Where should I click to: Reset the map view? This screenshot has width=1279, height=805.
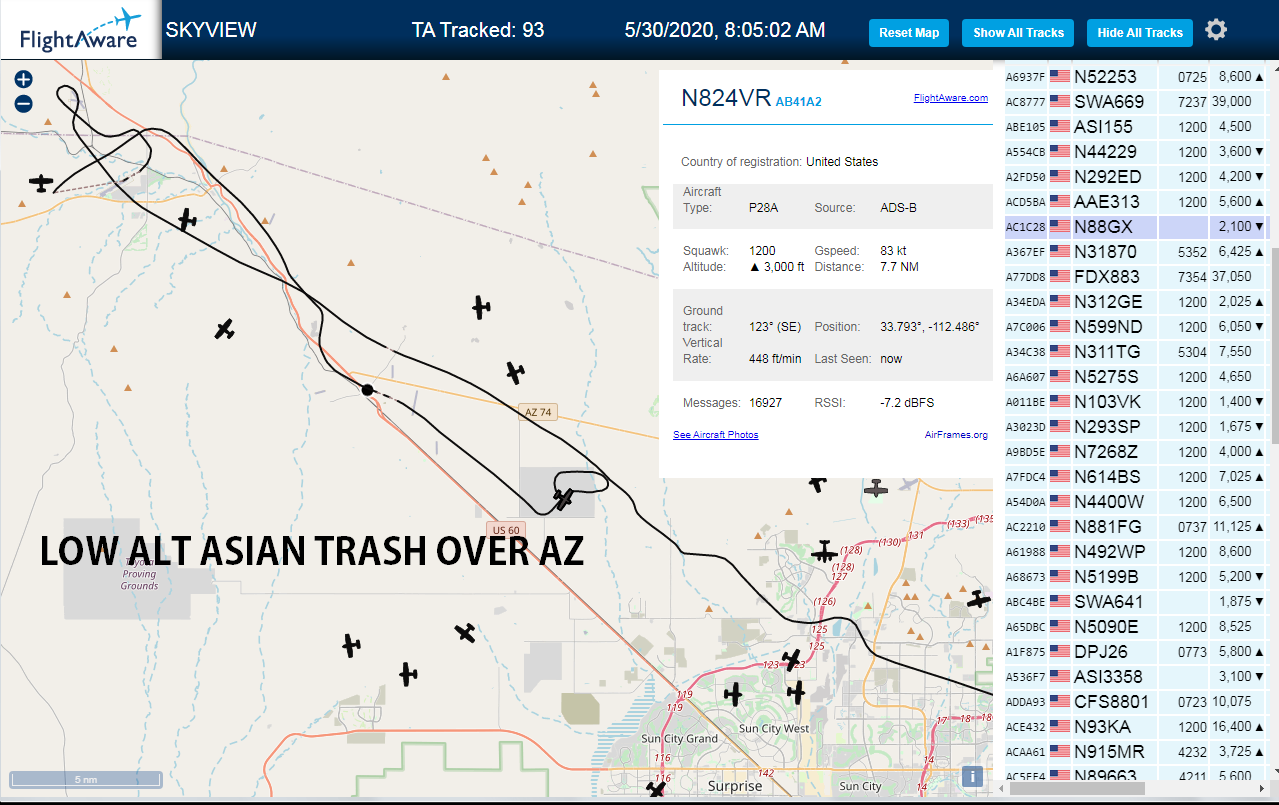[x=909, y=32]
